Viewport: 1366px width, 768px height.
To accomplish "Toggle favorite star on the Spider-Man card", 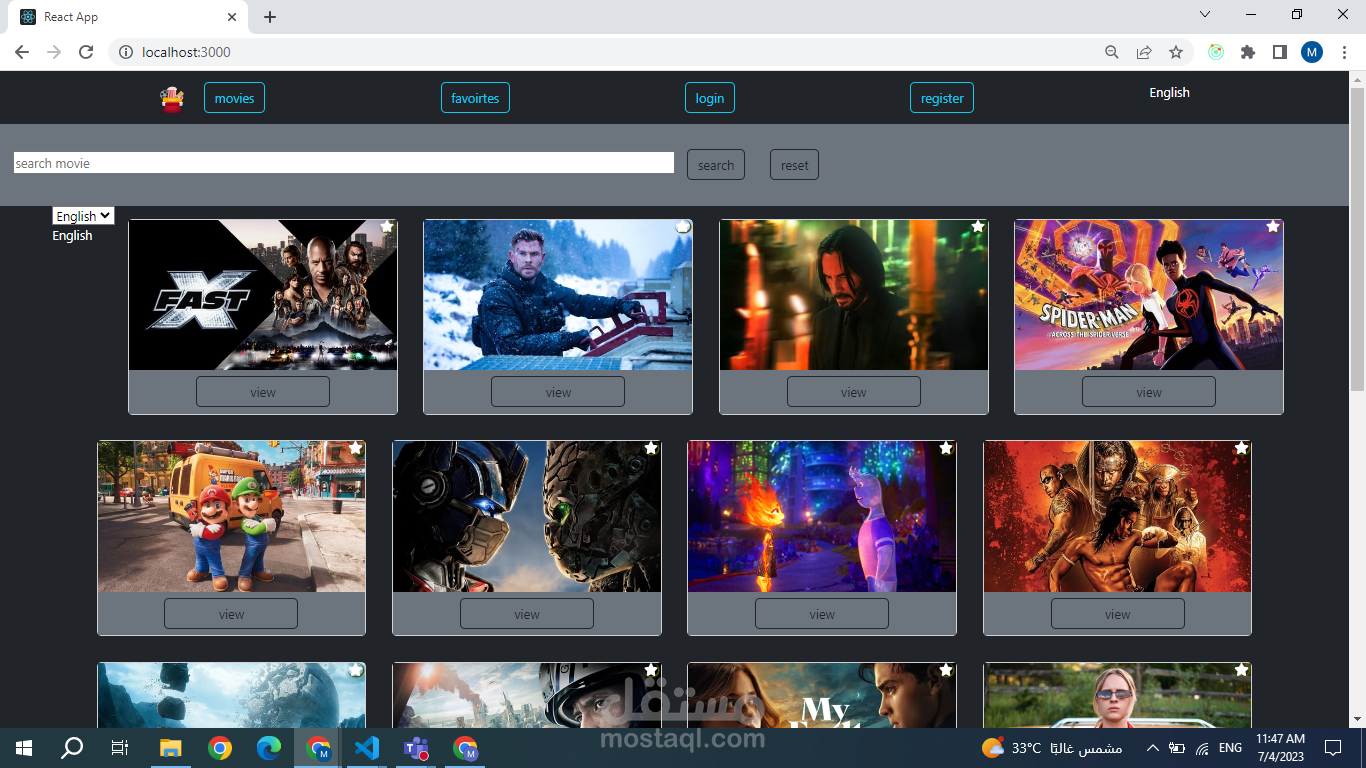I will [1273, 227].
